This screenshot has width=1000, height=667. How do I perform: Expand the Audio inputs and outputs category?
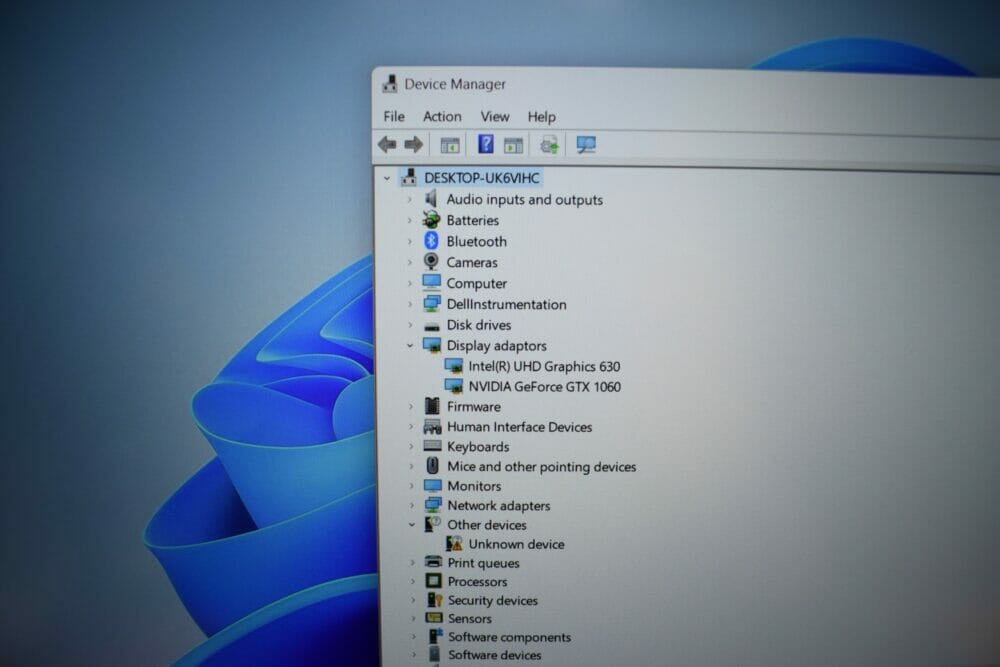point(409,200)
